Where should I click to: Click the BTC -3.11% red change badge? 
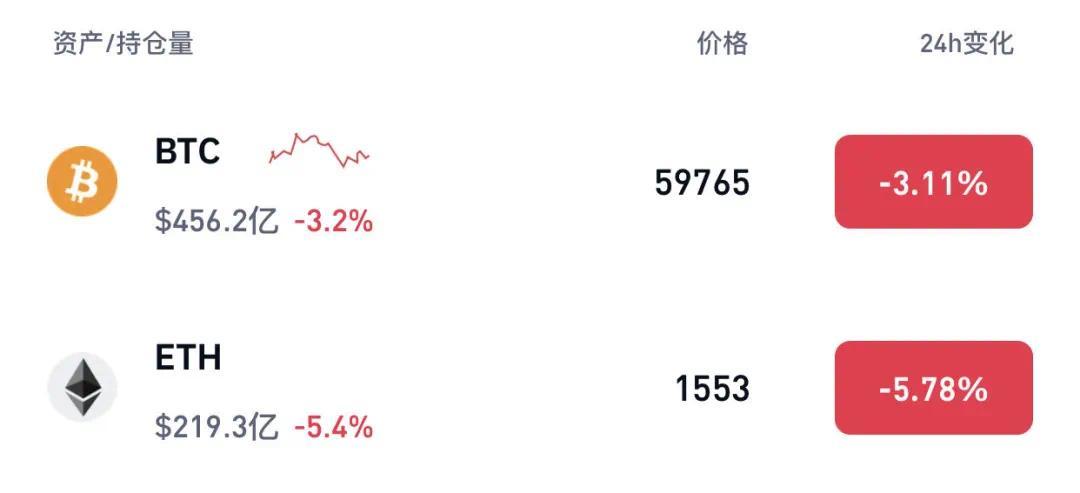point(933,182)
